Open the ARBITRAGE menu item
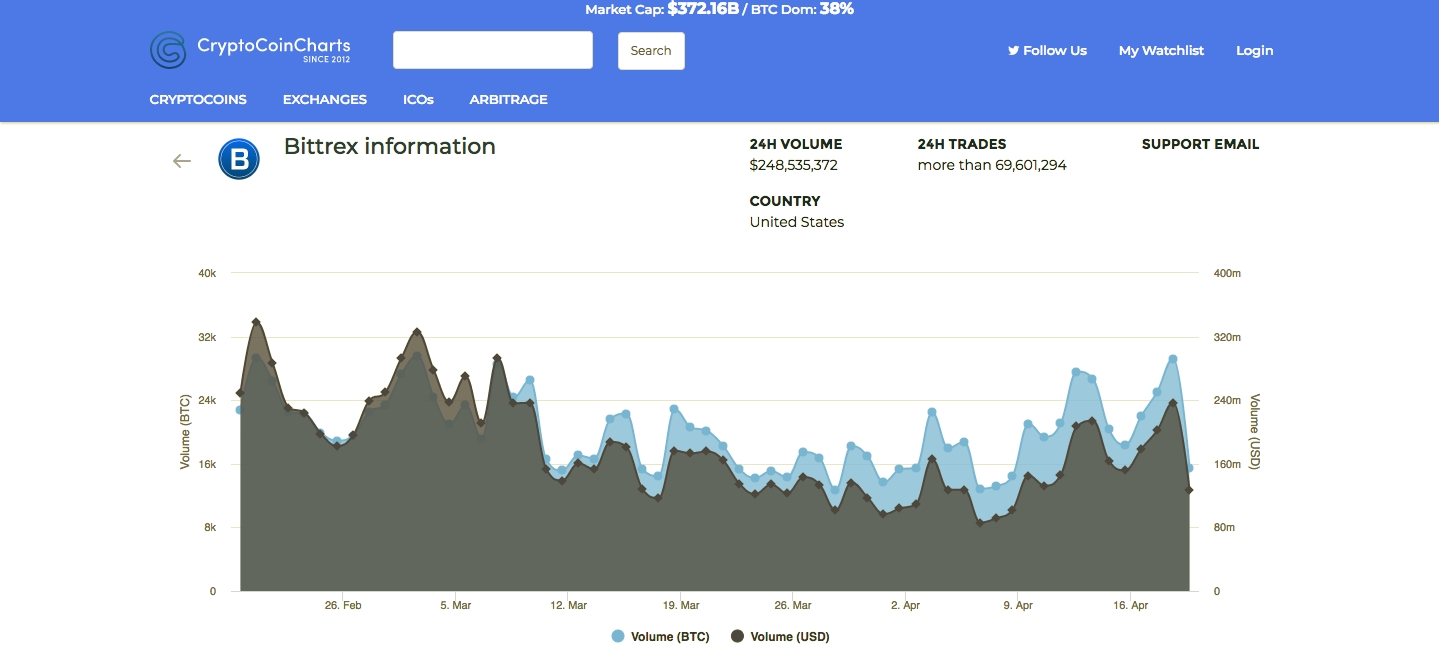Screen dimensions: 1439x659 click(x=508, y=99)
